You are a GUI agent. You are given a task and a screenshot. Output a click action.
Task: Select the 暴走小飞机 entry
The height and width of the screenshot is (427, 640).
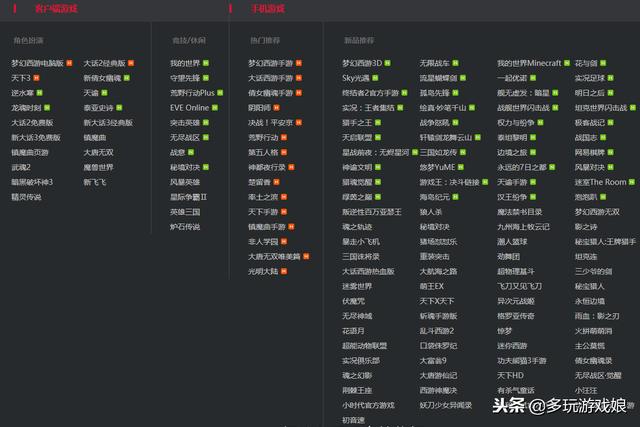361,242
